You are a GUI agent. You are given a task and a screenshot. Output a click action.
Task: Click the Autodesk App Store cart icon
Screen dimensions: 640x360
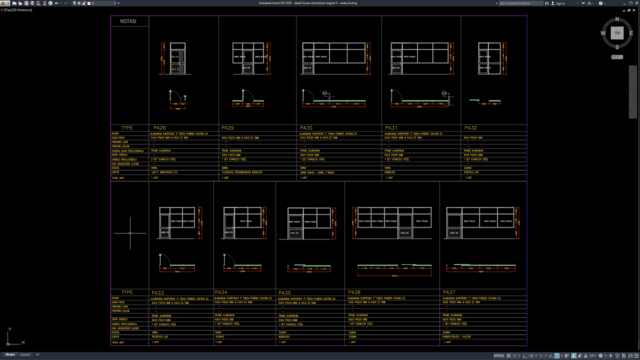pos(583,3)
